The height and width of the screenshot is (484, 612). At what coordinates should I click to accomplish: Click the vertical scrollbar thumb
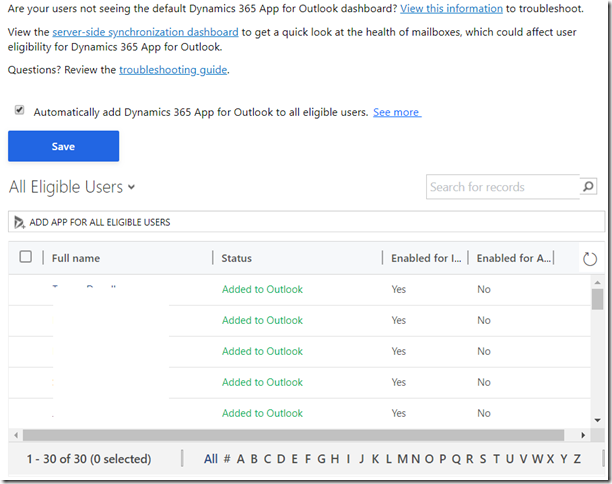coord(597,299)
